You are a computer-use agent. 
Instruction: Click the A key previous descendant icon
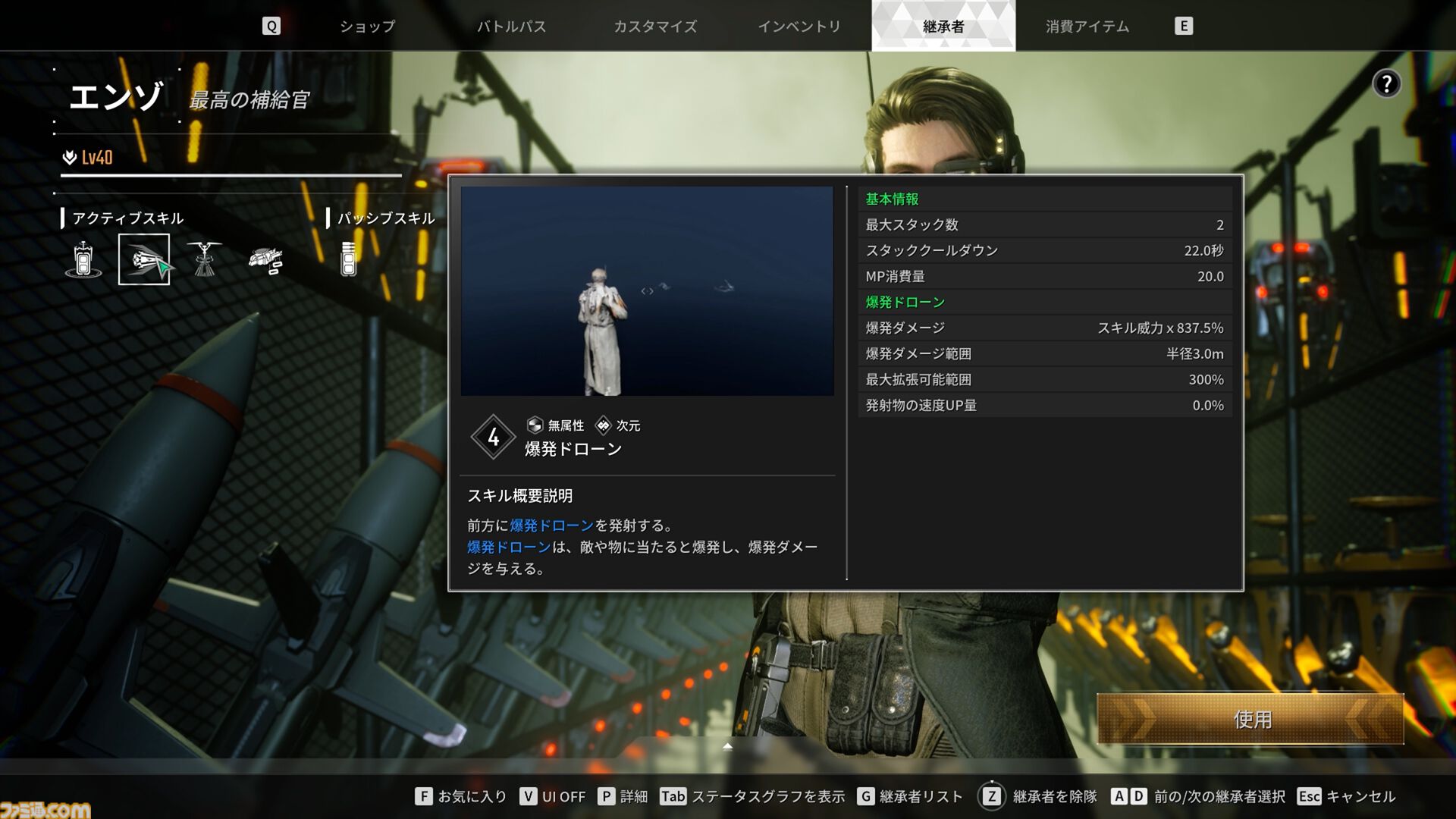coord(1119,796)
